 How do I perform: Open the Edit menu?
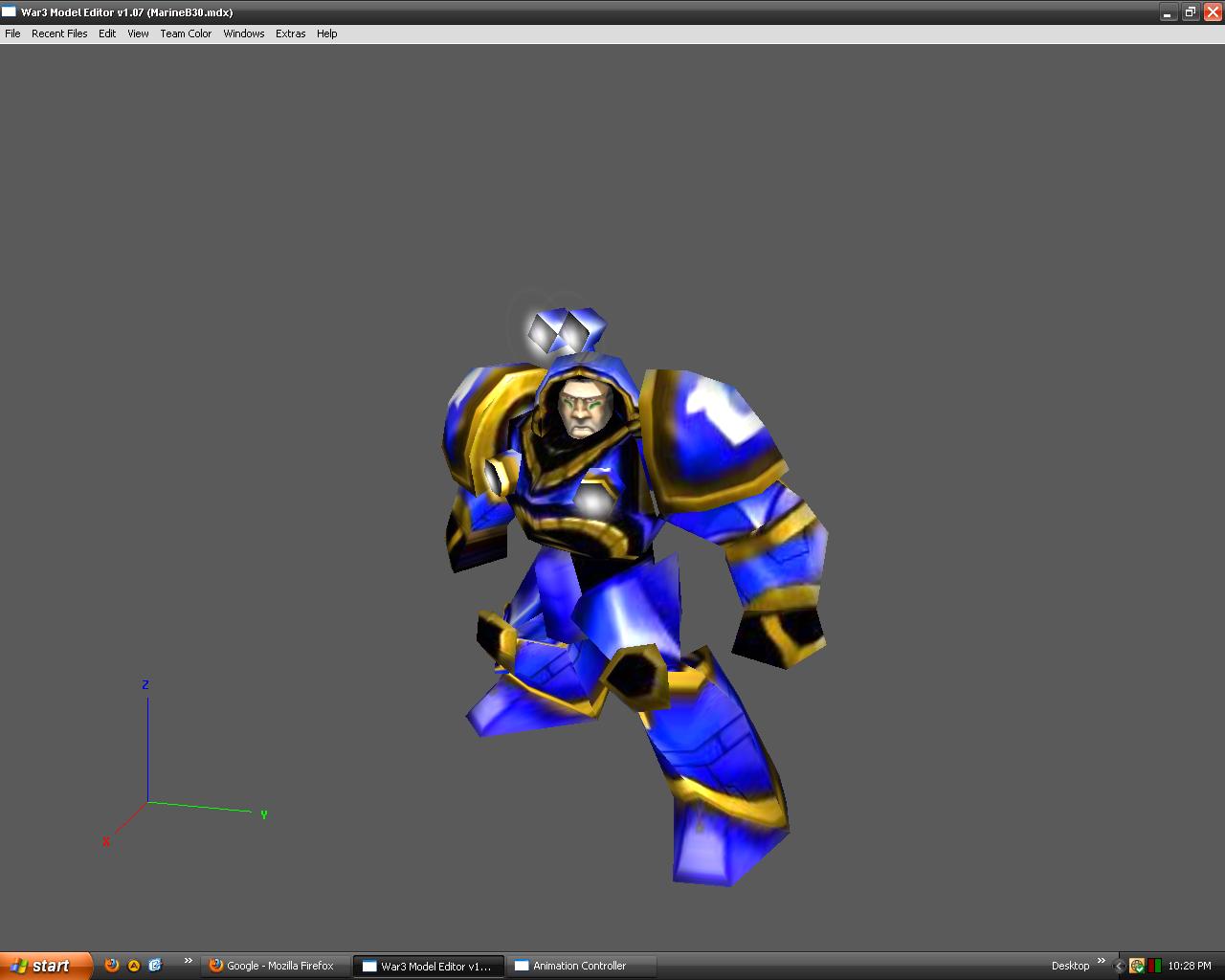[107, 33]
